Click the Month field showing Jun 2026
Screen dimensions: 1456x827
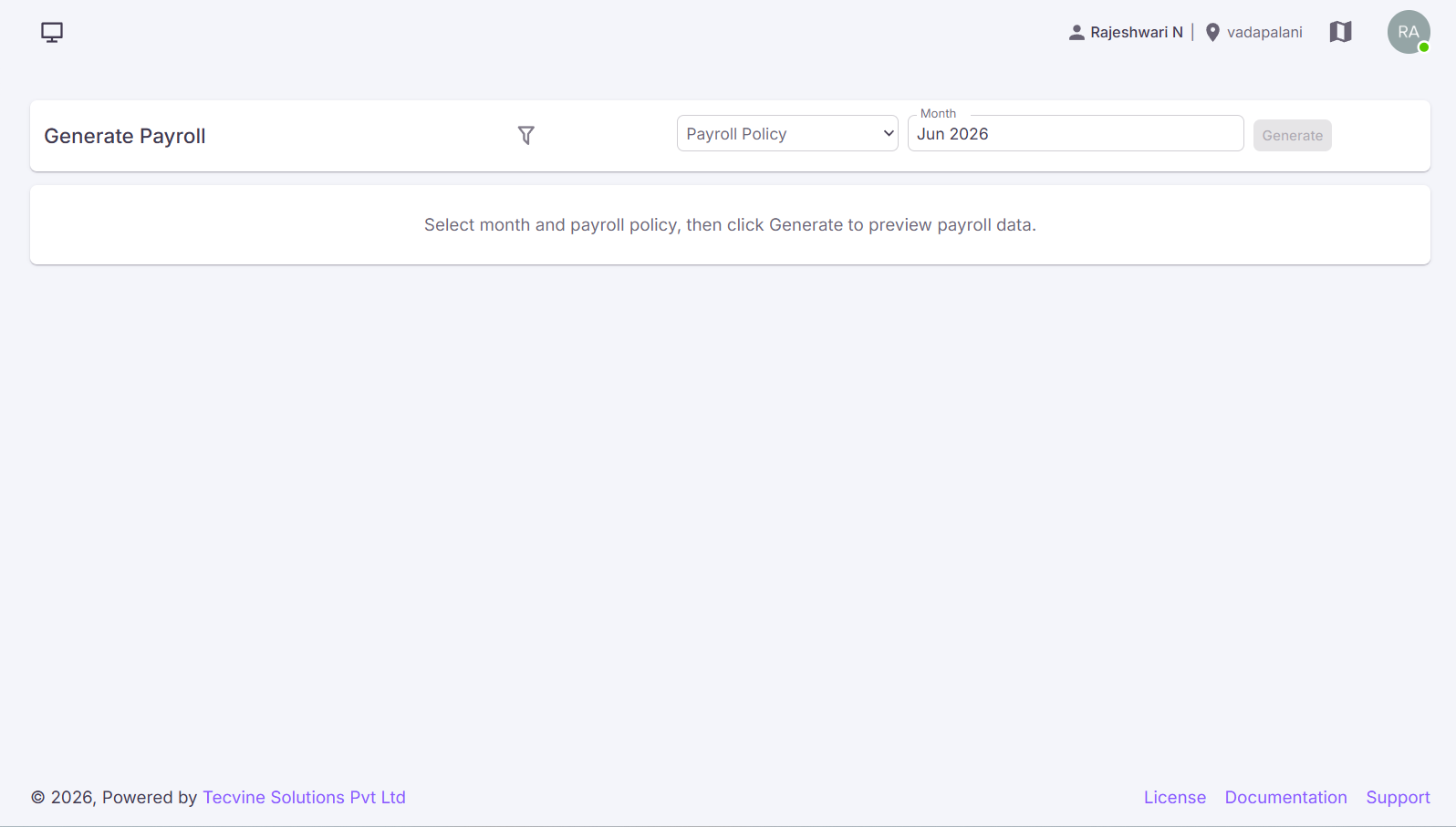[x=1076, y=133]
